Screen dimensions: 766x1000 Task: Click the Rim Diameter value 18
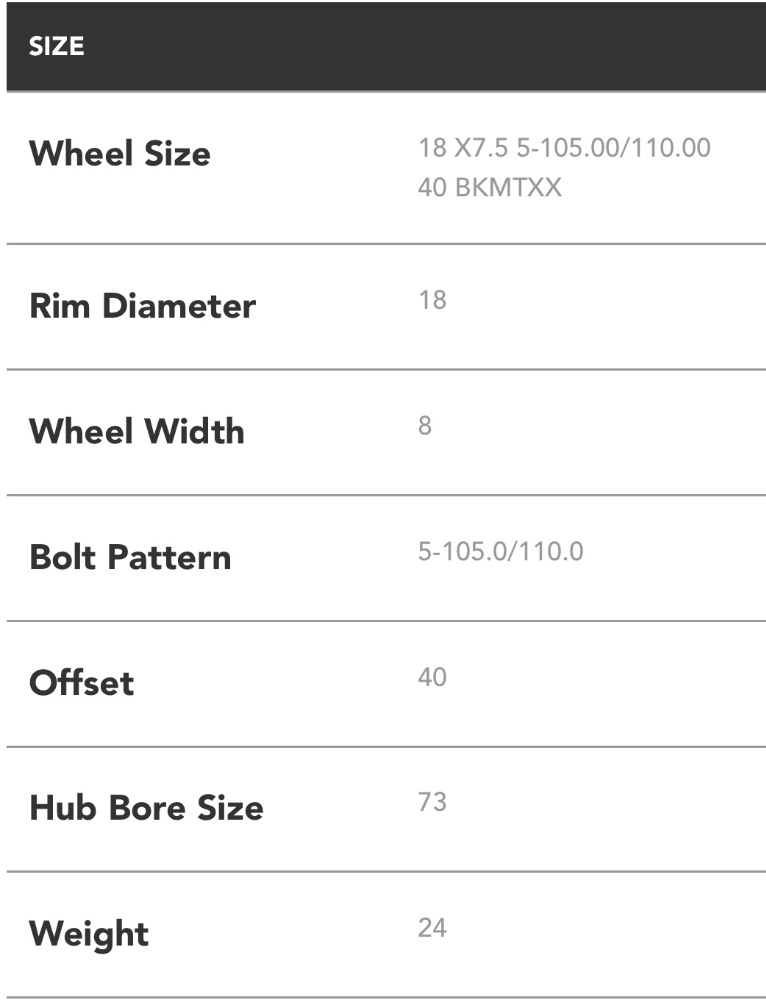coord(432,300)
